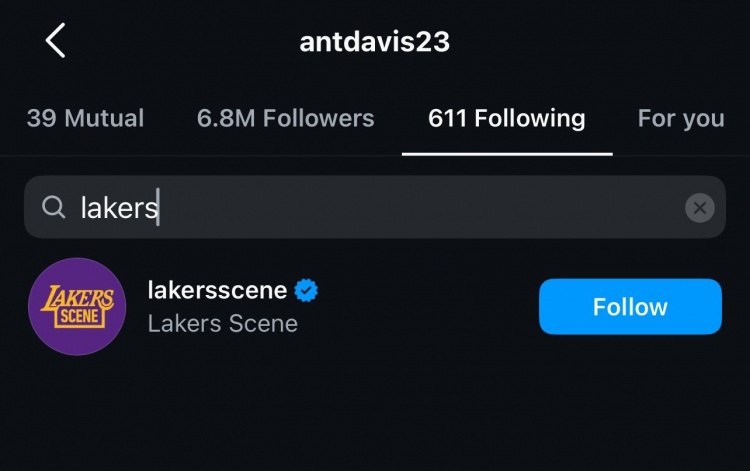Go to the For you tab

(681, 118)
